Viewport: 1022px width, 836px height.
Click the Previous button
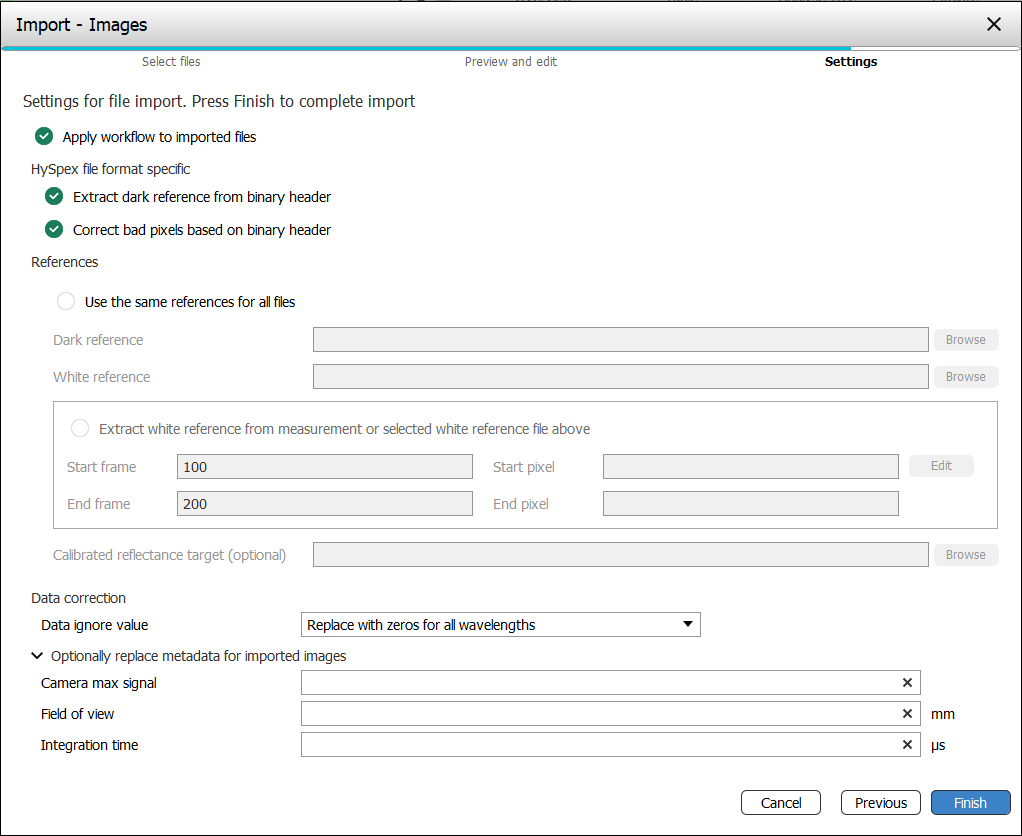pos(880,803)
